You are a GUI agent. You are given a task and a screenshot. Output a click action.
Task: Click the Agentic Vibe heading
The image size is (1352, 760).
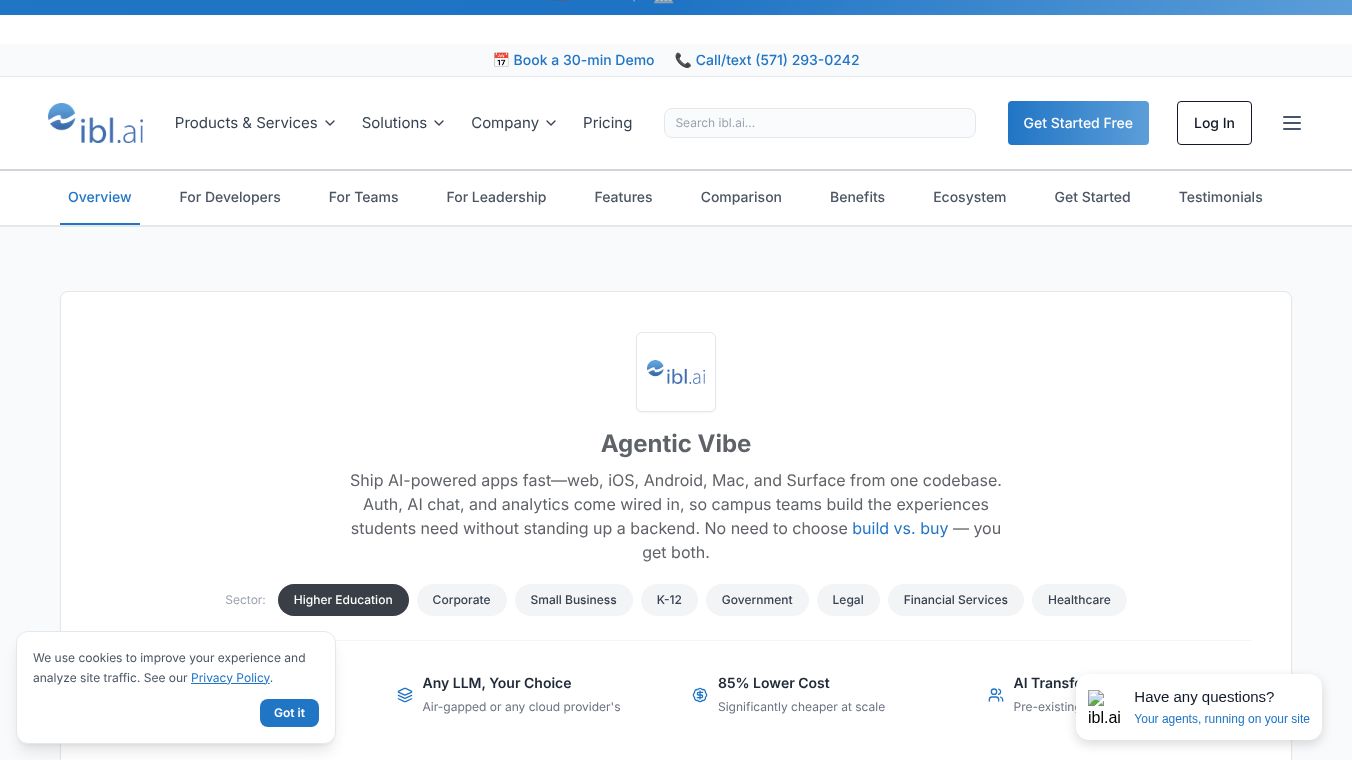(x=676, y=444)
